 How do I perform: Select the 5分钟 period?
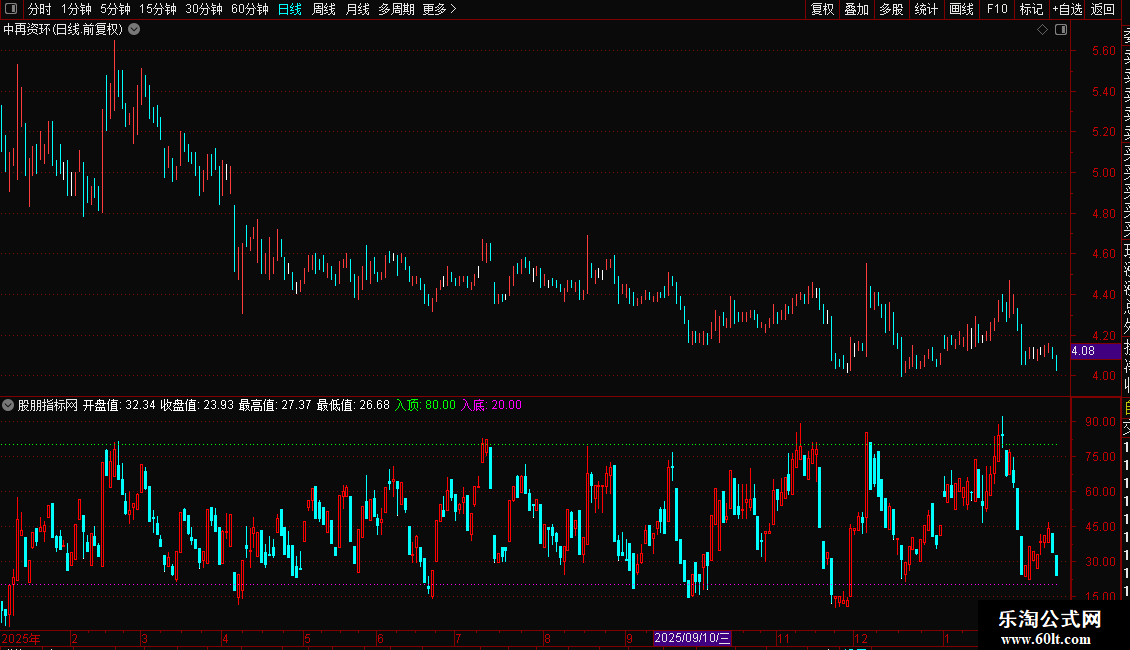115,9
